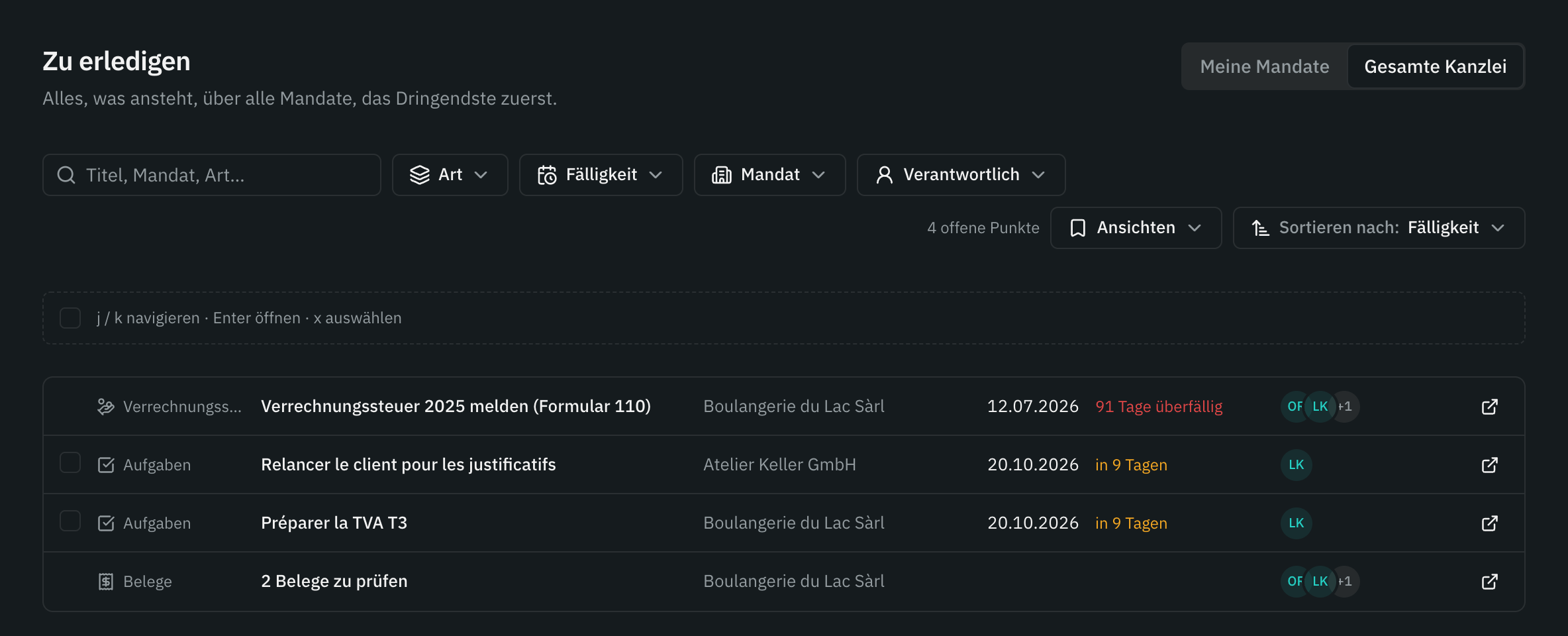Expand the Ansichten saved views dropdown
Viewport: 1568px width, 636px height.
pyautogui.click(x=1136, y=228)
